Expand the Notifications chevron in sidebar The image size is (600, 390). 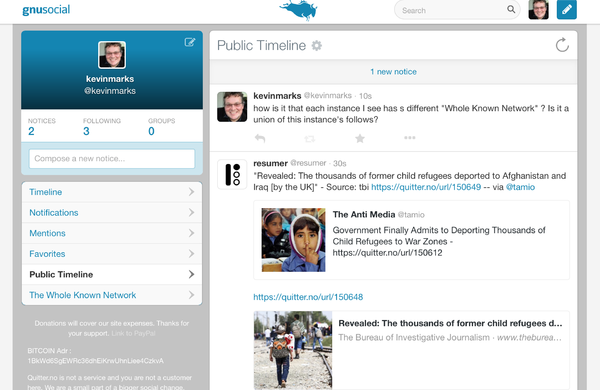click(191, 212)
